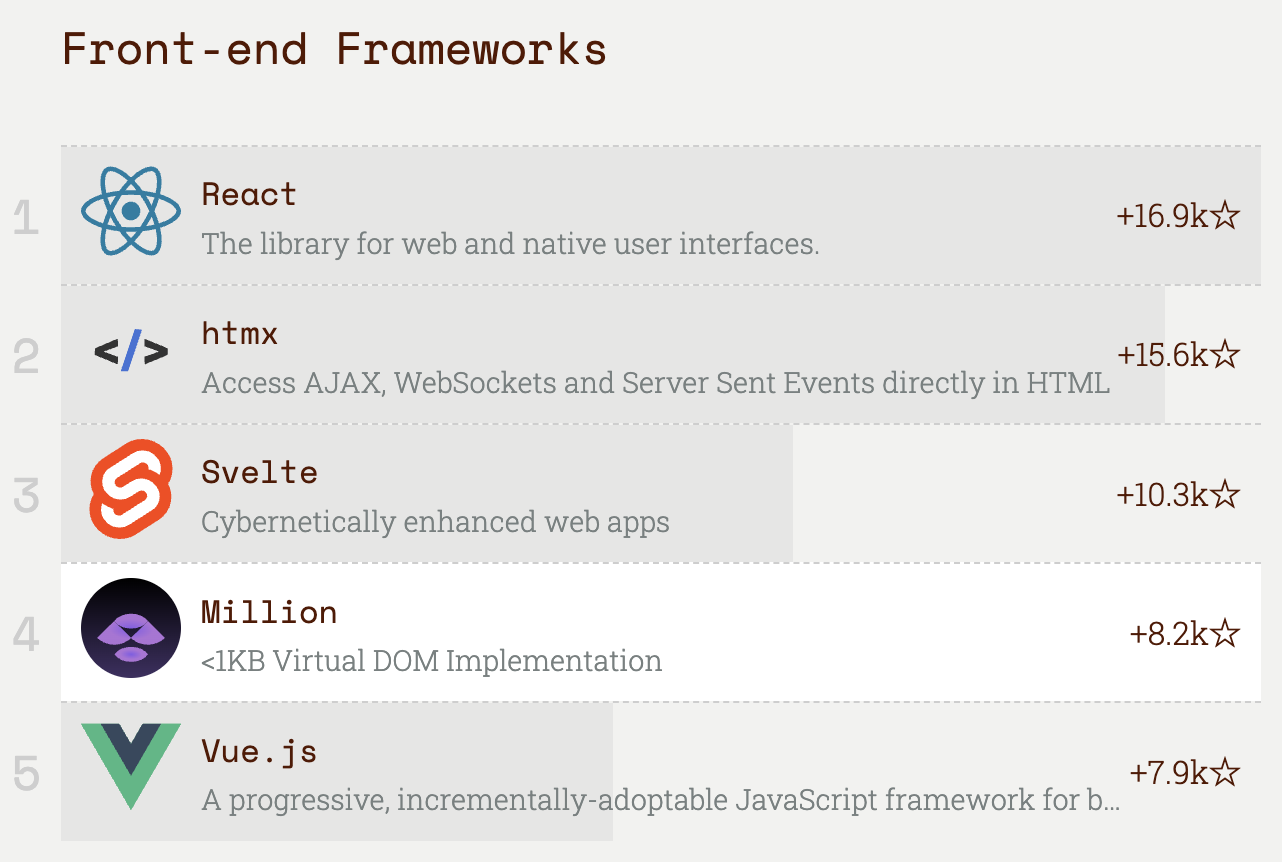Click the orange Svelte logo
Screen dimensions: 1282x862
coord(131,489)
